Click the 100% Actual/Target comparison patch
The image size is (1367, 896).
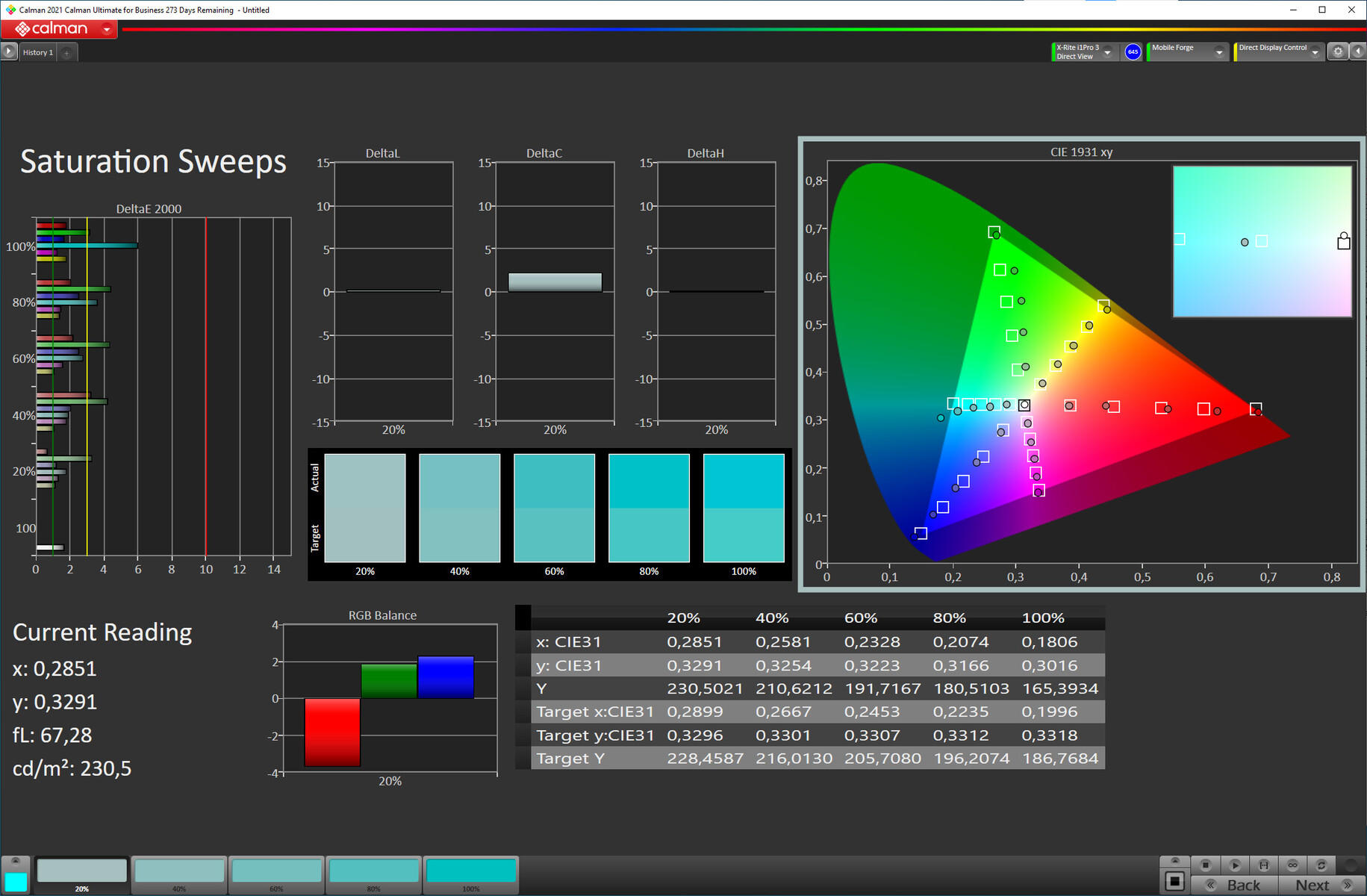[x=744, y=508]
